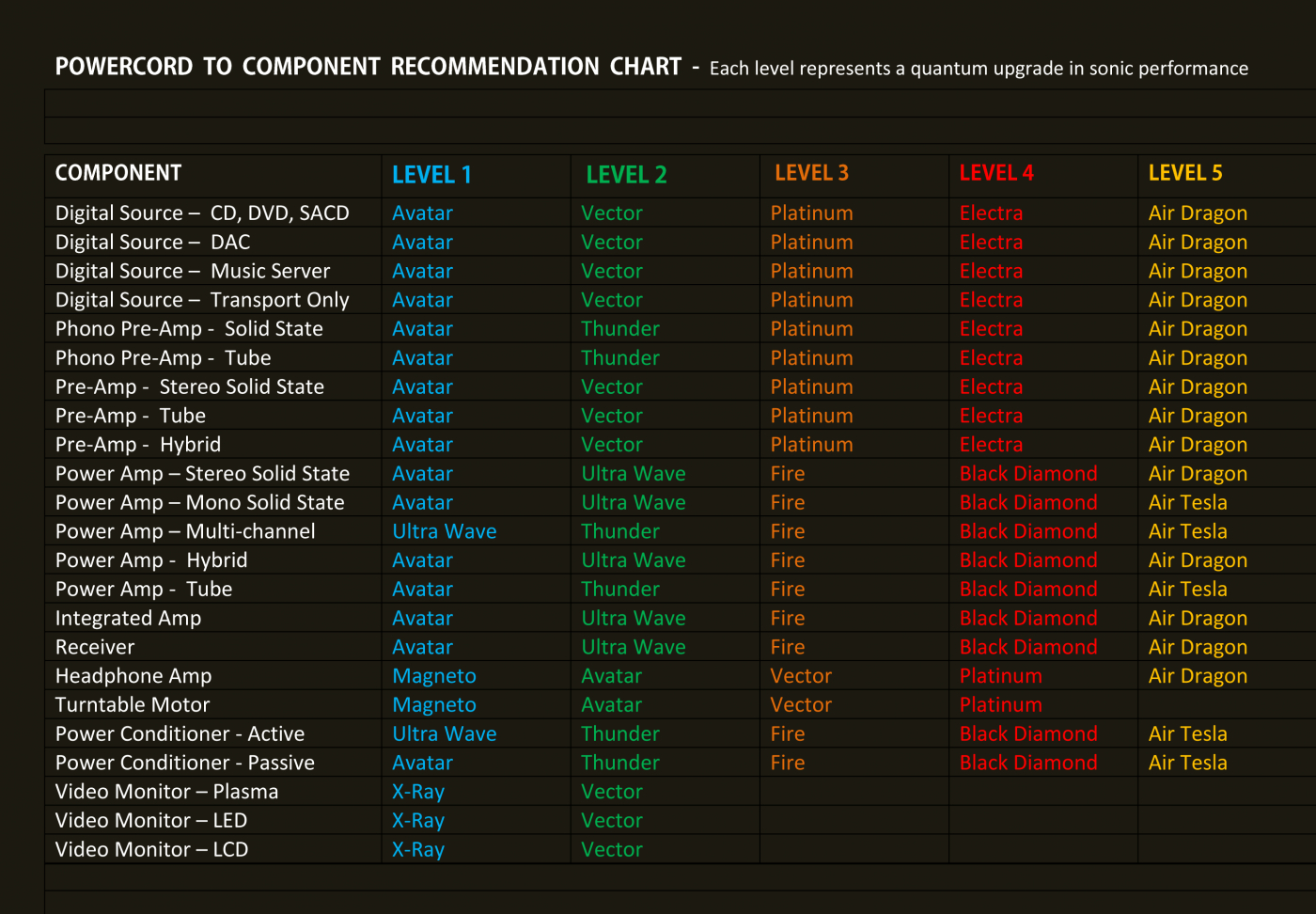Click the LEVEL 1 column header
The image size is (1316, 914).
pyautogui.click(x=431, y=175)
